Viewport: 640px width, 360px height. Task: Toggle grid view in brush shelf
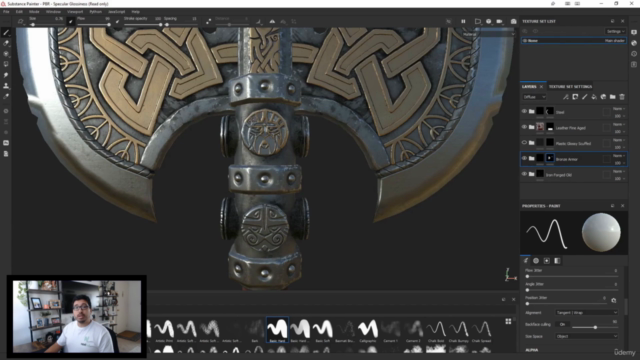tap(508, 321)
